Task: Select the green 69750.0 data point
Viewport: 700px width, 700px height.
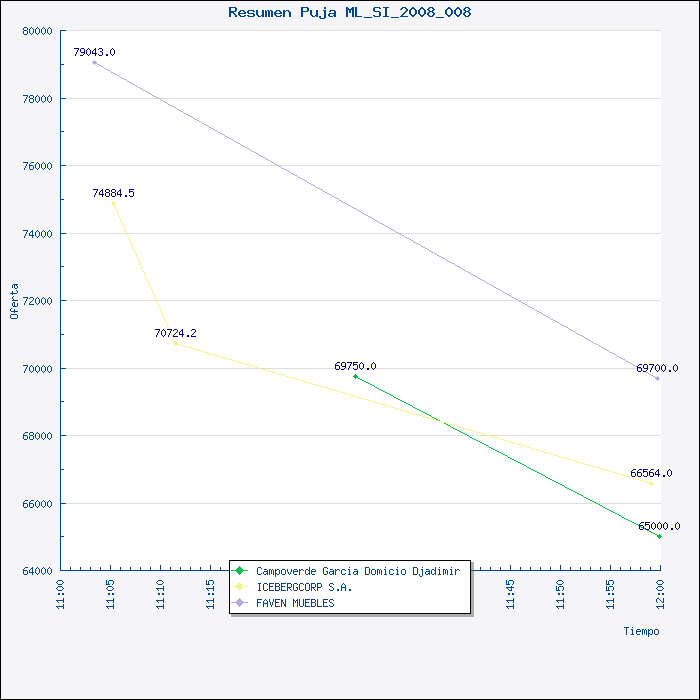Action: [x=355, y=376]
